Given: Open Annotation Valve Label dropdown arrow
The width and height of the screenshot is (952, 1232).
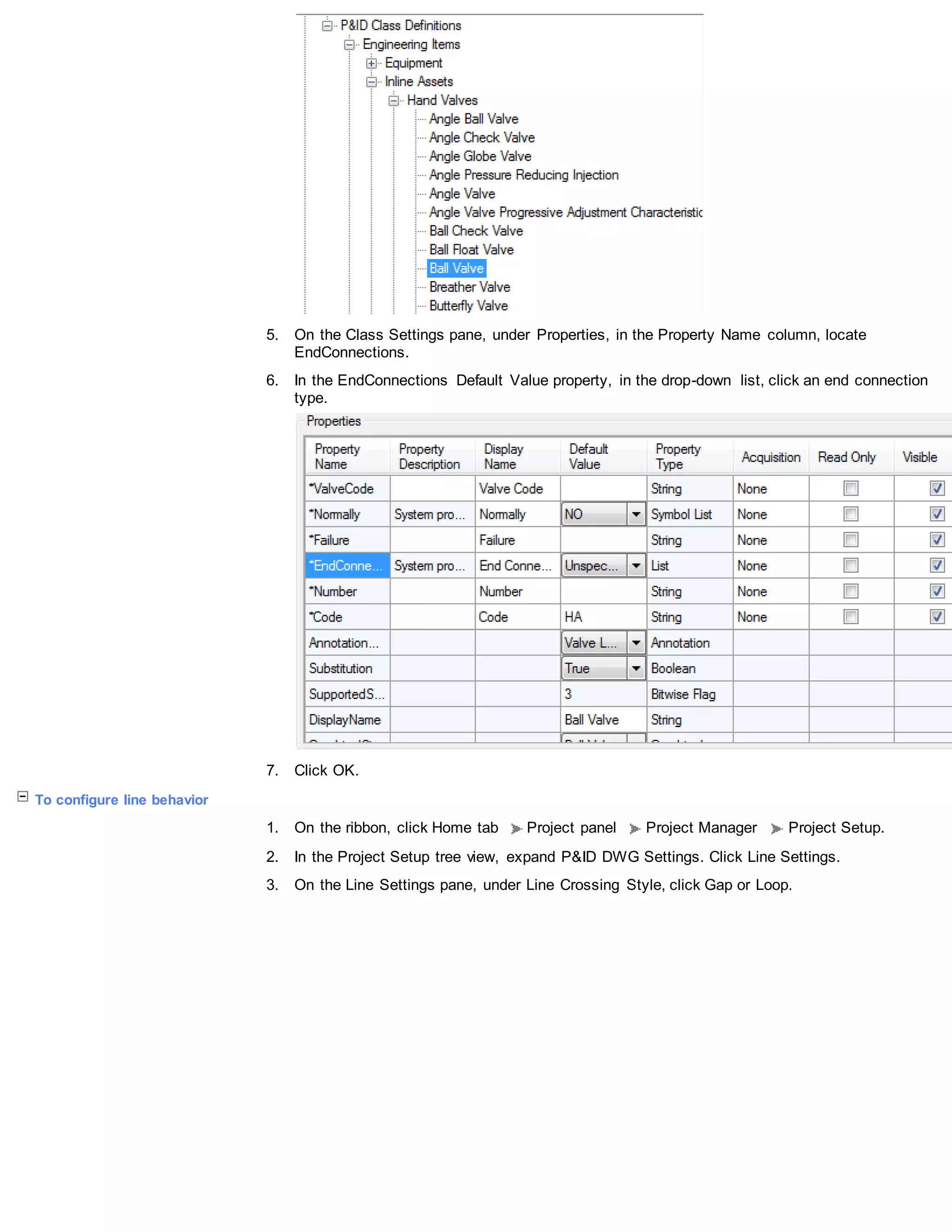Looking at the screenshot, I should coord(636,642).
